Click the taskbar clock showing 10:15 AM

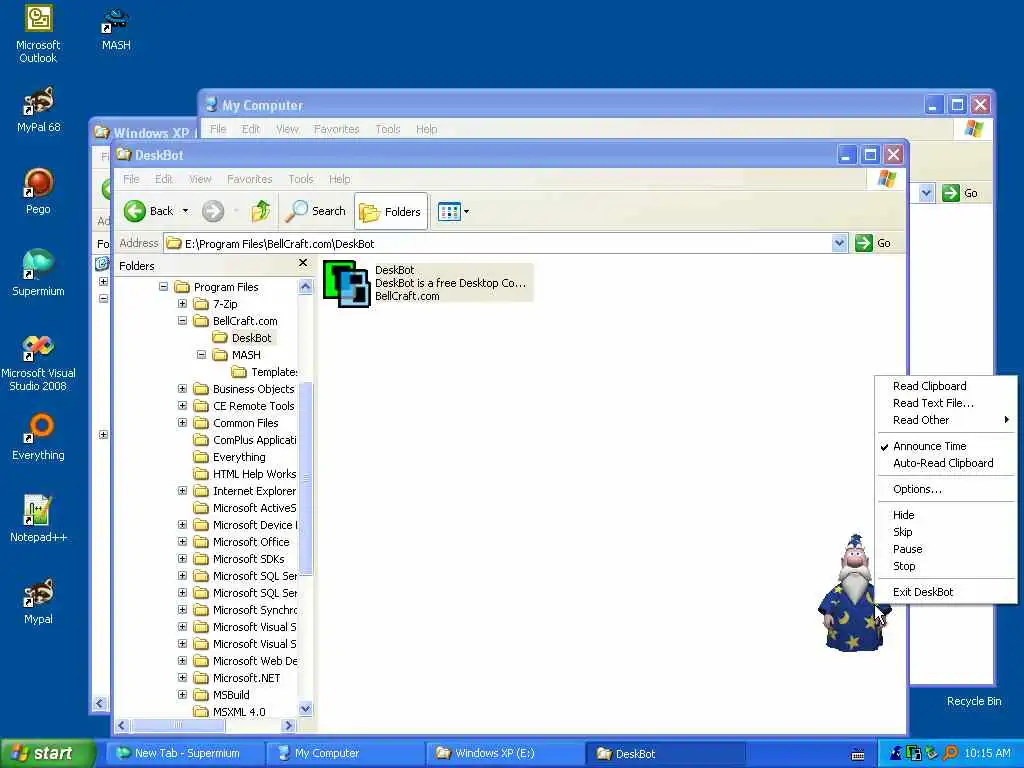987,754
